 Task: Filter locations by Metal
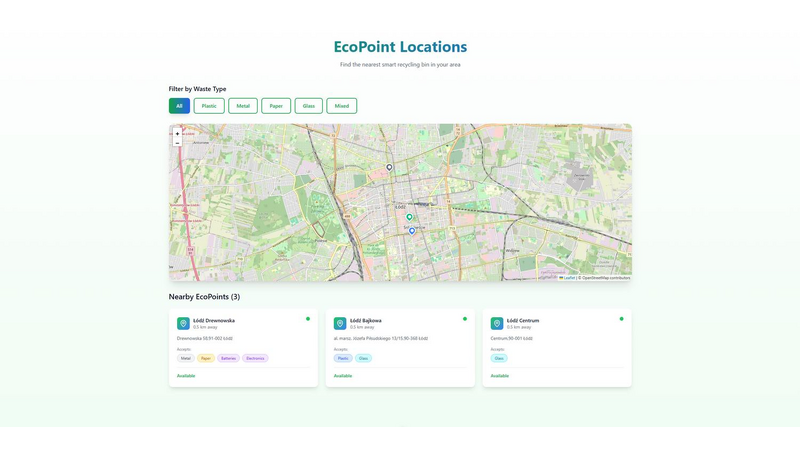[243, 106]
